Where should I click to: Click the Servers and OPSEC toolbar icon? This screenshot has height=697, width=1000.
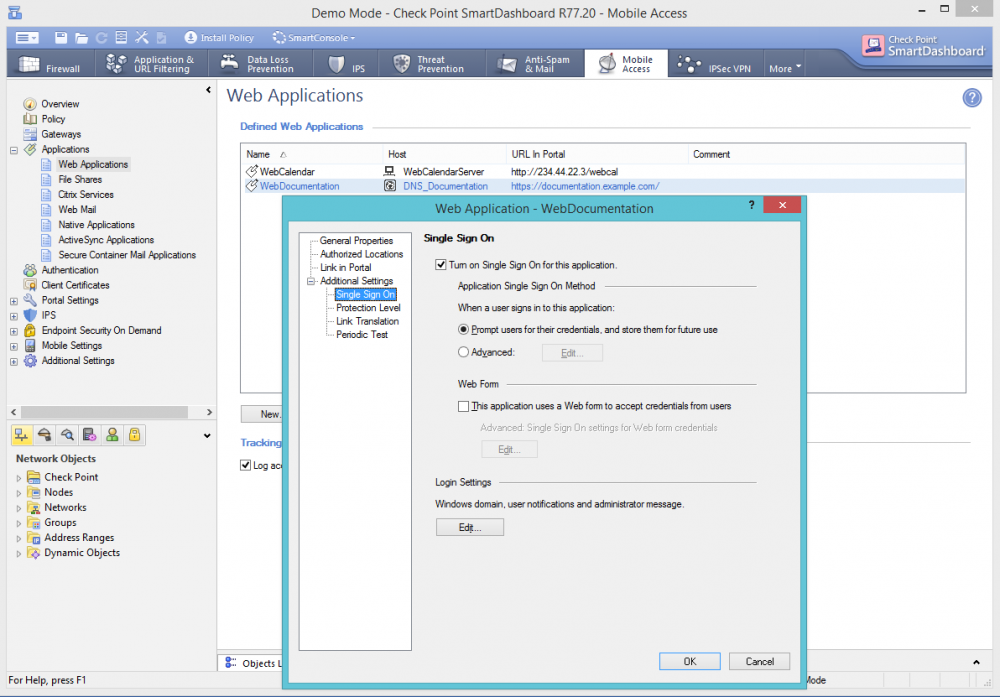tap(89, 435)
